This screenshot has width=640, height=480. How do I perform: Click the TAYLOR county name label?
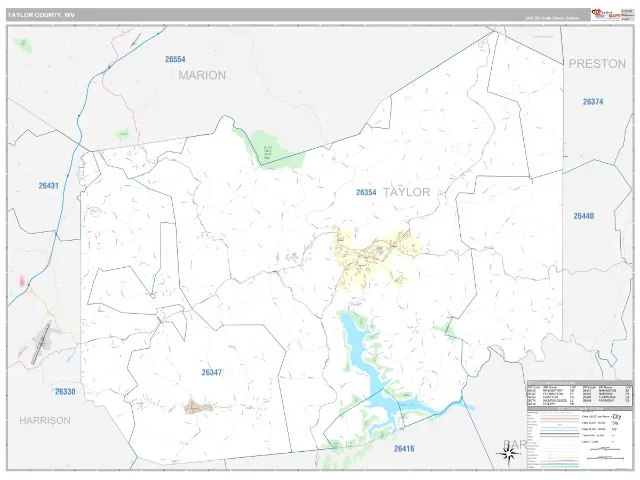click(x=407, y=192)
